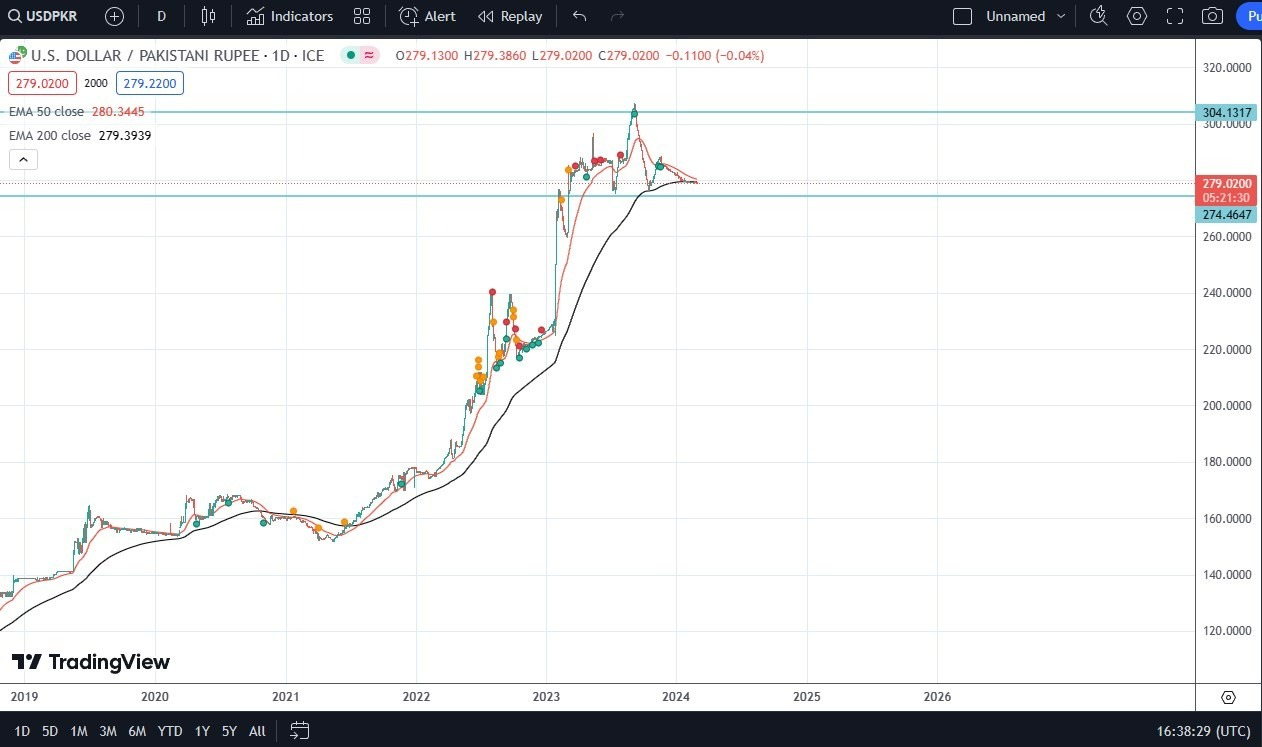Start bar Replay mode
This screenshot has width=1262, height=747.
click(x=510, y=16)
